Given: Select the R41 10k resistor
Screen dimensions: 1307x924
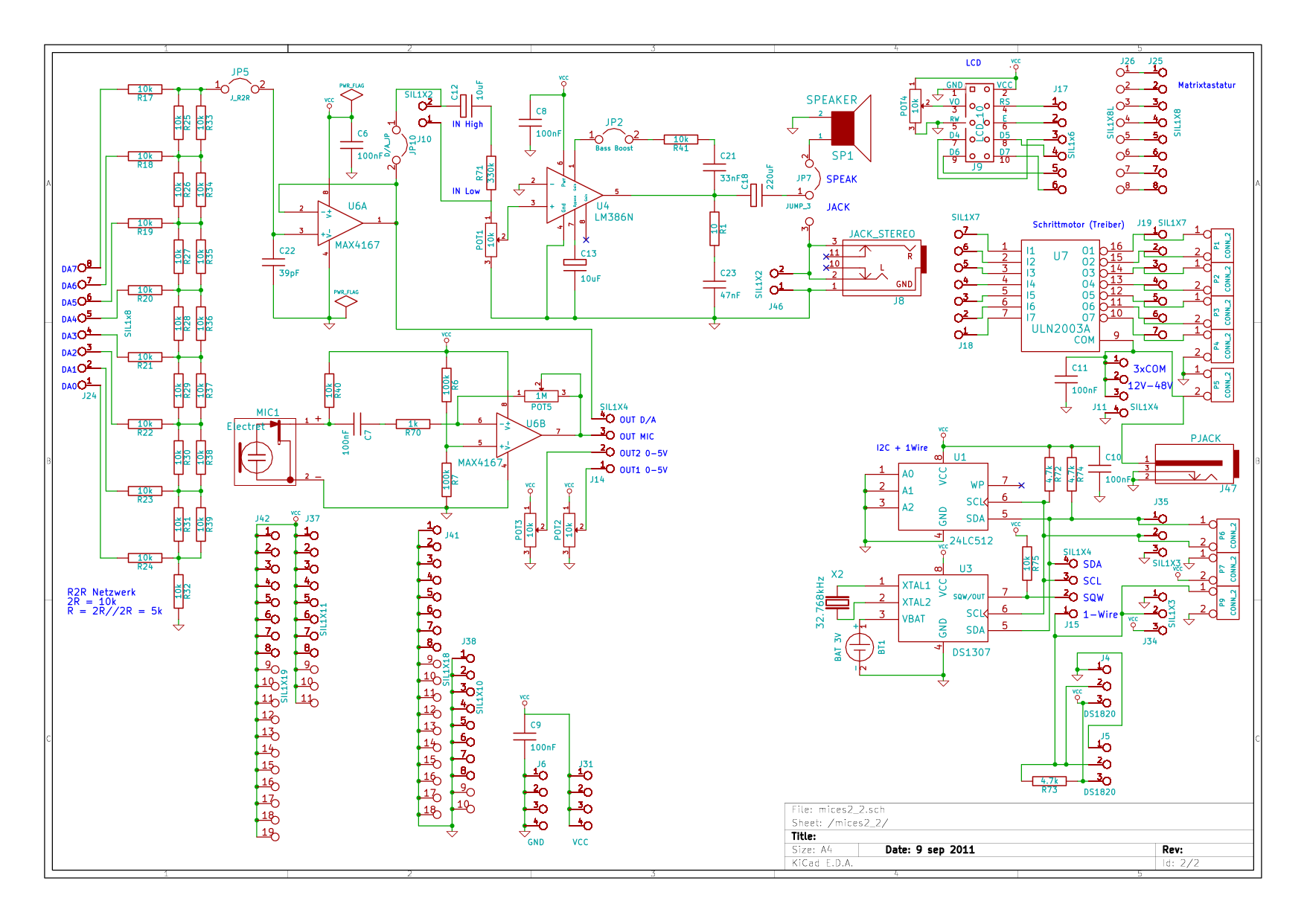Looking at the screenshot, I should coord(681,139).
